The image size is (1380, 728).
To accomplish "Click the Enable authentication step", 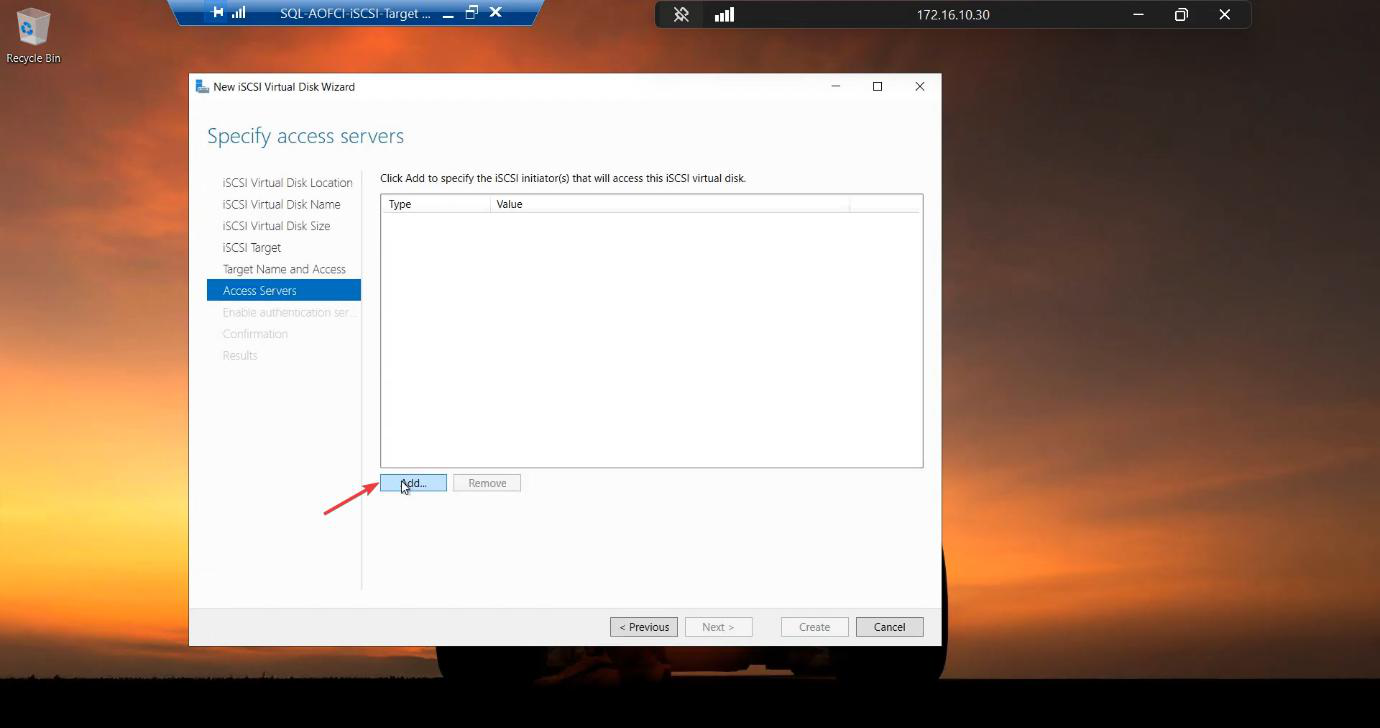I will click(289, 312).
